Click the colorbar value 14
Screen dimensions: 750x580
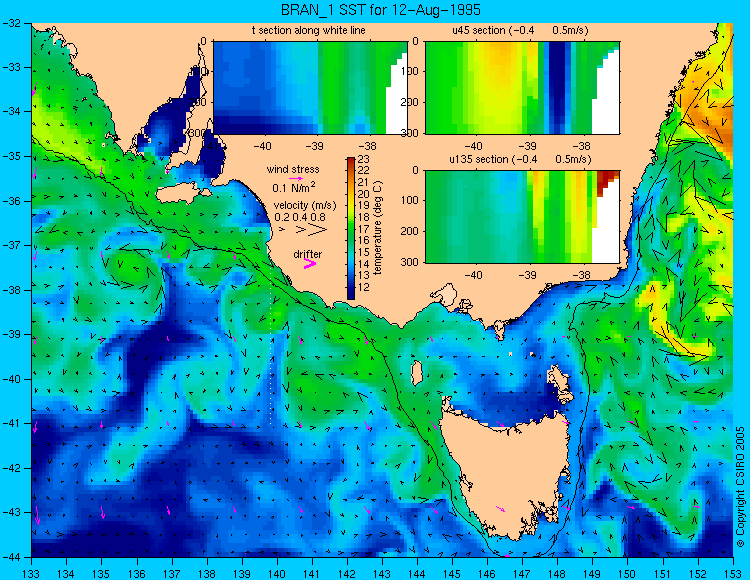click(364, 264)
